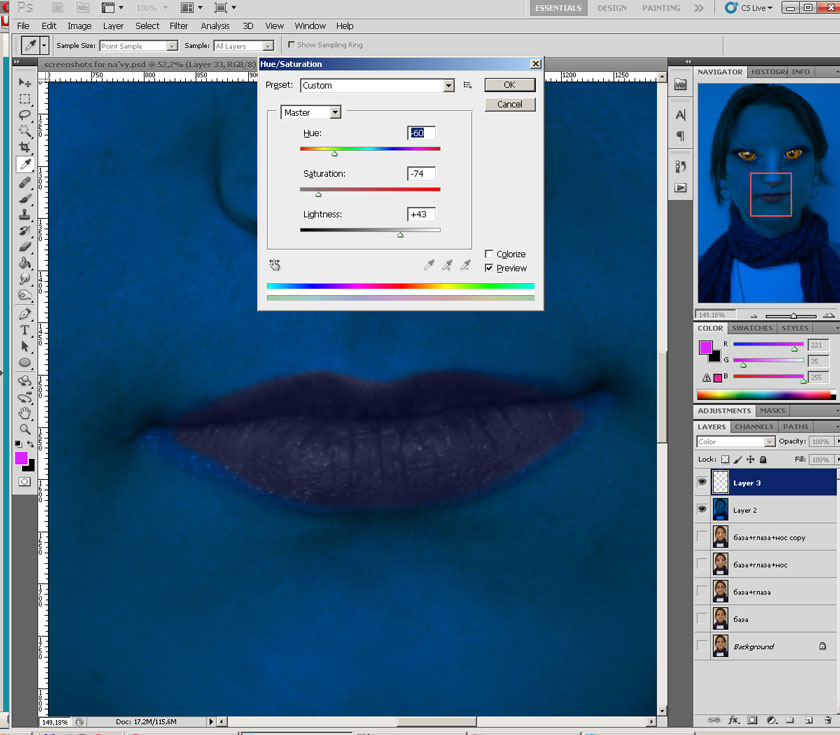Click OK in Hue/Saturation dialog
840x735 pixels.
pyautogui.click(x=509, y=86)
